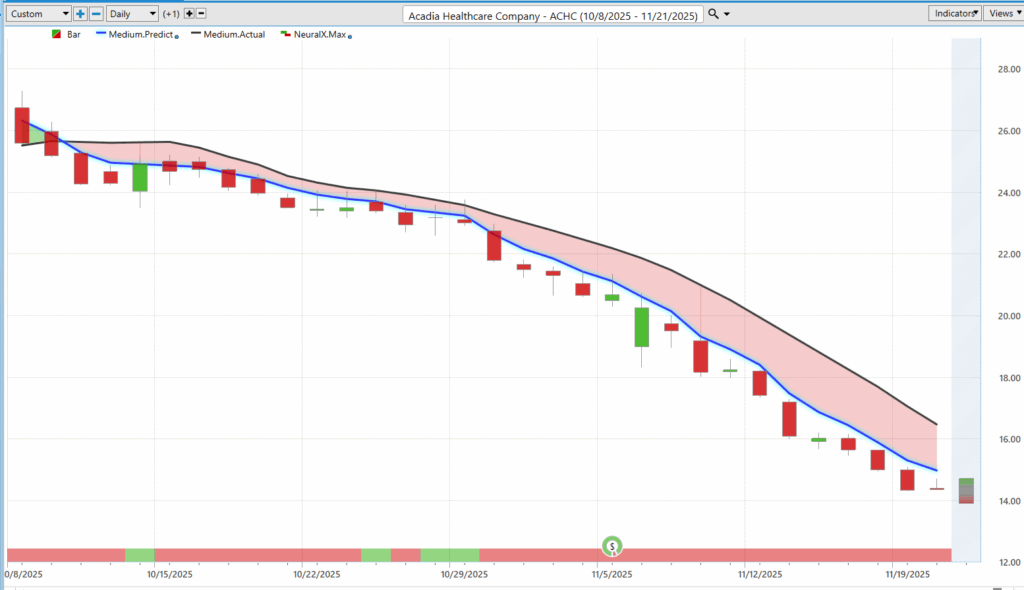Click the NeuralX.Max legend label
The width and height of the screenshot is (1024, 590).
320,35
